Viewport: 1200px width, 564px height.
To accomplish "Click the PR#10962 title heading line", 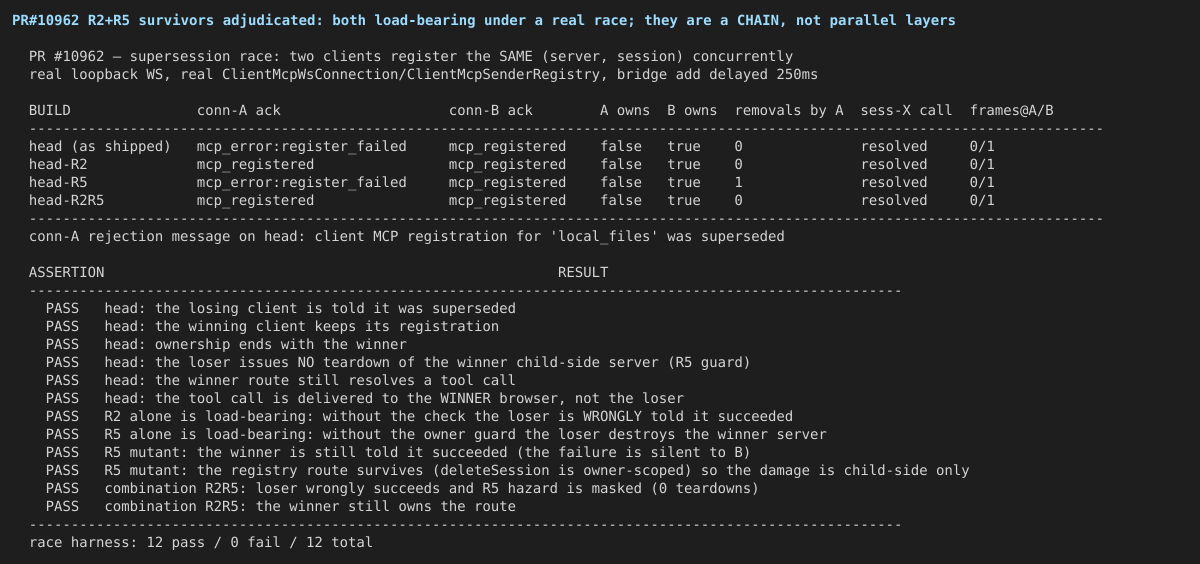I will pyautogui.click(x=483, y=20).
